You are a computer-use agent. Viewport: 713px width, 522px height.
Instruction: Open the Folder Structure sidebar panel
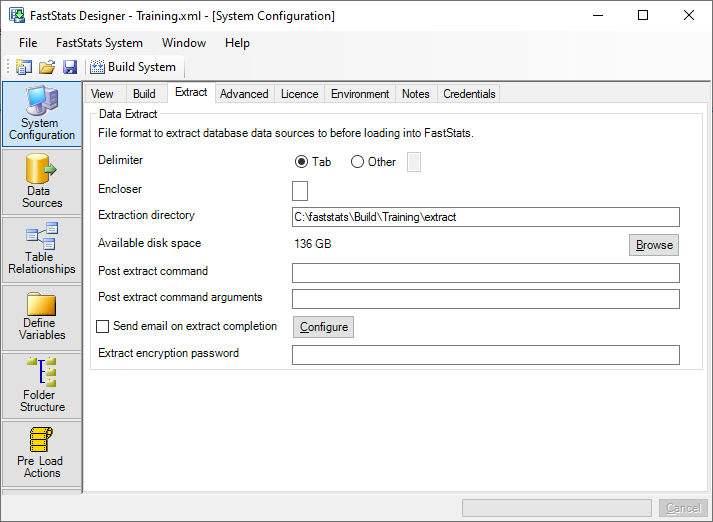[42, 386]
